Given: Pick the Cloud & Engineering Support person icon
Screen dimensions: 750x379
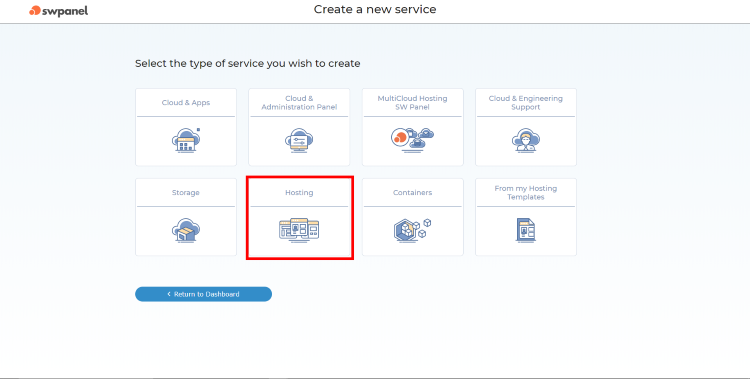Looking at the screenshot, I should tap(526, 140).
